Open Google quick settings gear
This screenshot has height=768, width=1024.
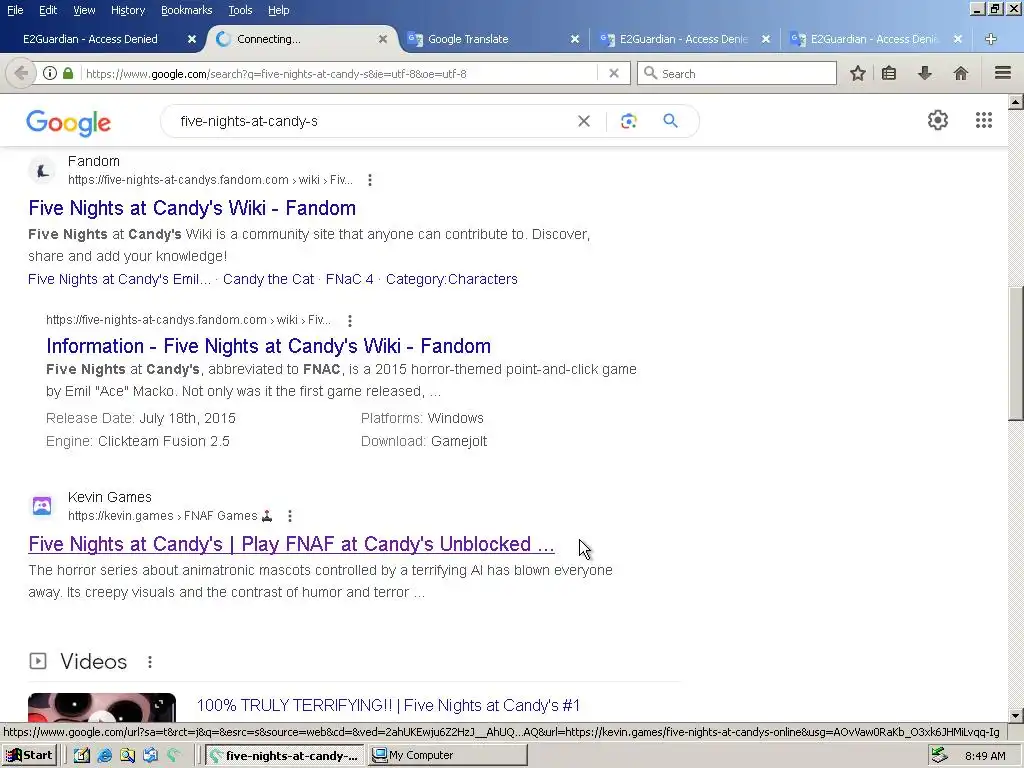(938, 120)
